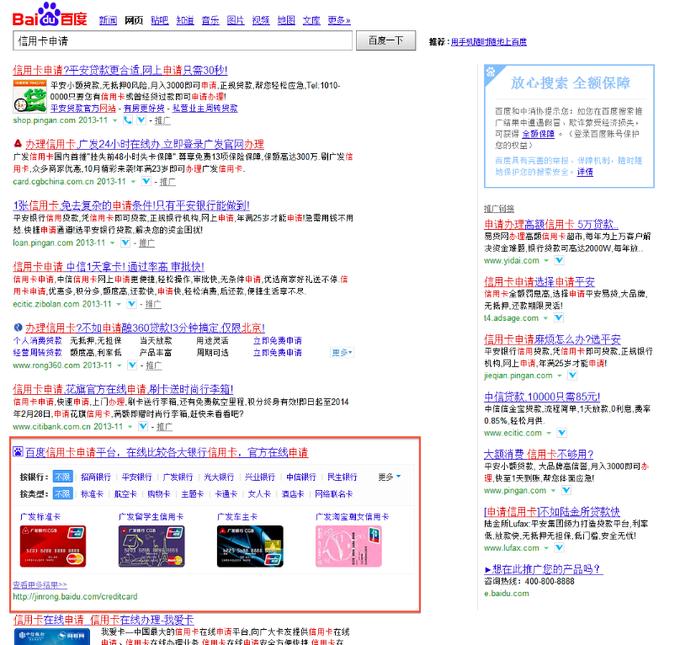Open the 知道 tab in the top navigation
The image size is (680, 645).
click(x=185, y=20)
